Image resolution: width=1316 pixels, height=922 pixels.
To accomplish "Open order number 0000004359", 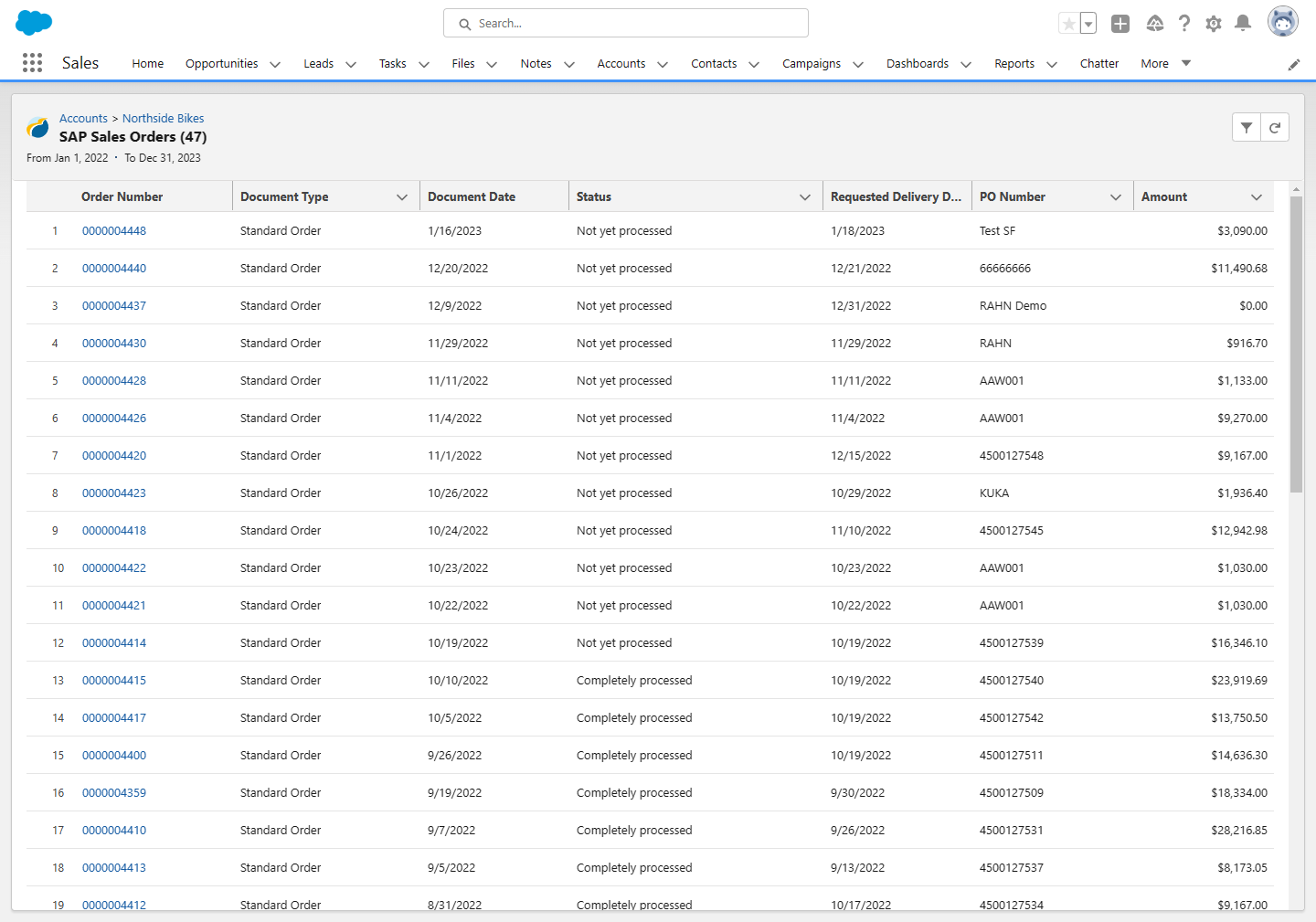I will click(114, 792).
